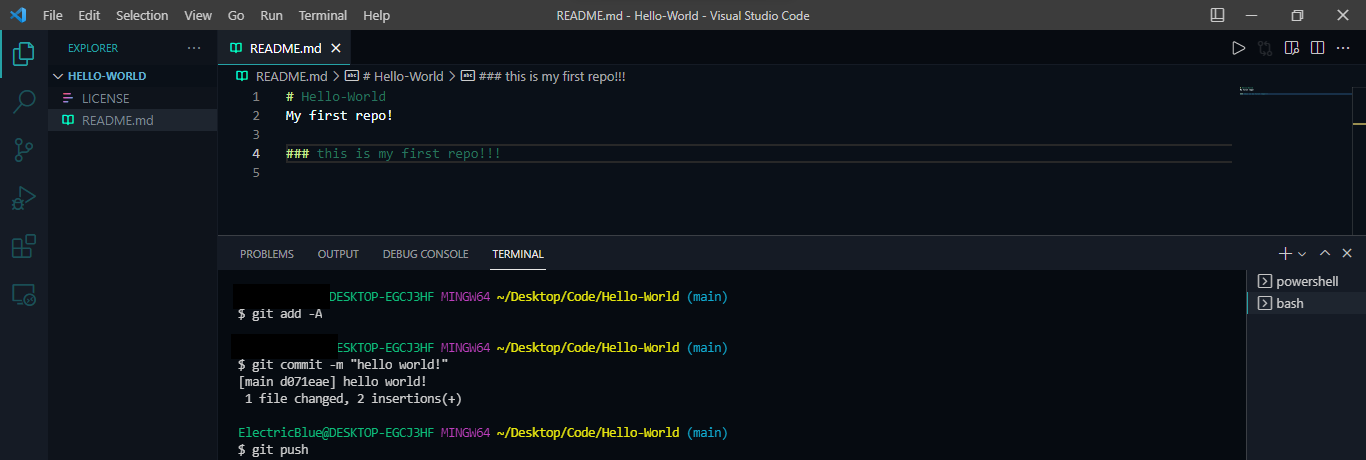Open the Extensions view
The width and height of the screenshot is (1366, 460).
point(23,246)
